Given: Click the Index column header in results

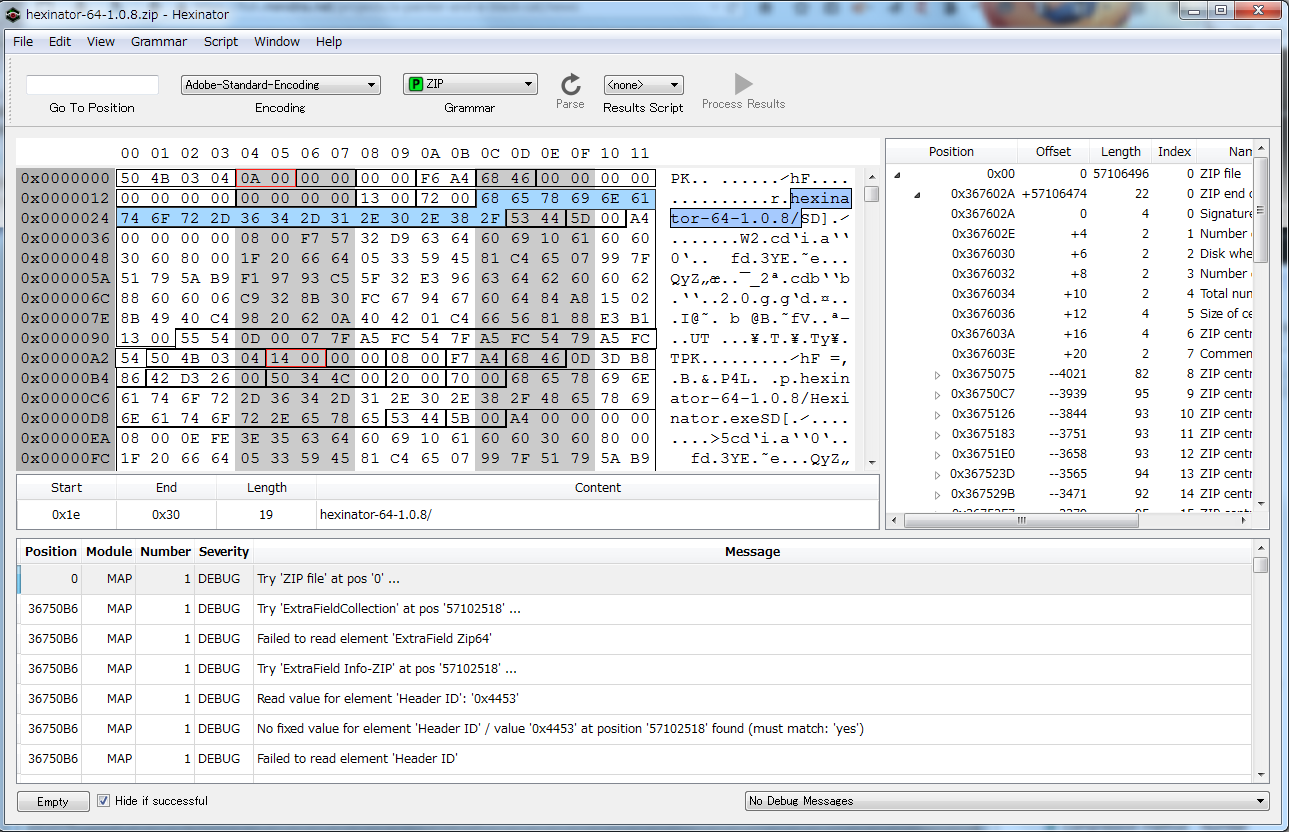Looking at the screenshot, I should tap(1174, 152).
